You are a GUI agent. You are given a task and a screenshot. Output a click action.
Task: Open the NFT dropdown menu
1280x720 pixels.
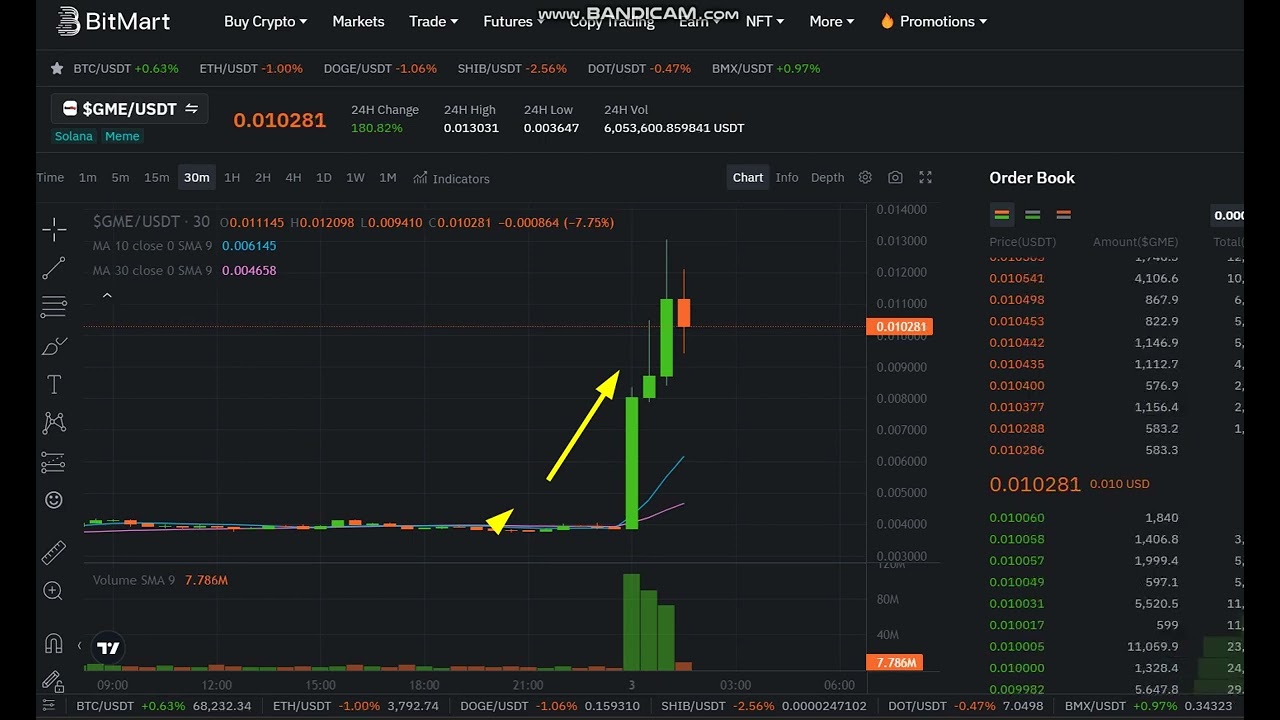tap(765, 21)
